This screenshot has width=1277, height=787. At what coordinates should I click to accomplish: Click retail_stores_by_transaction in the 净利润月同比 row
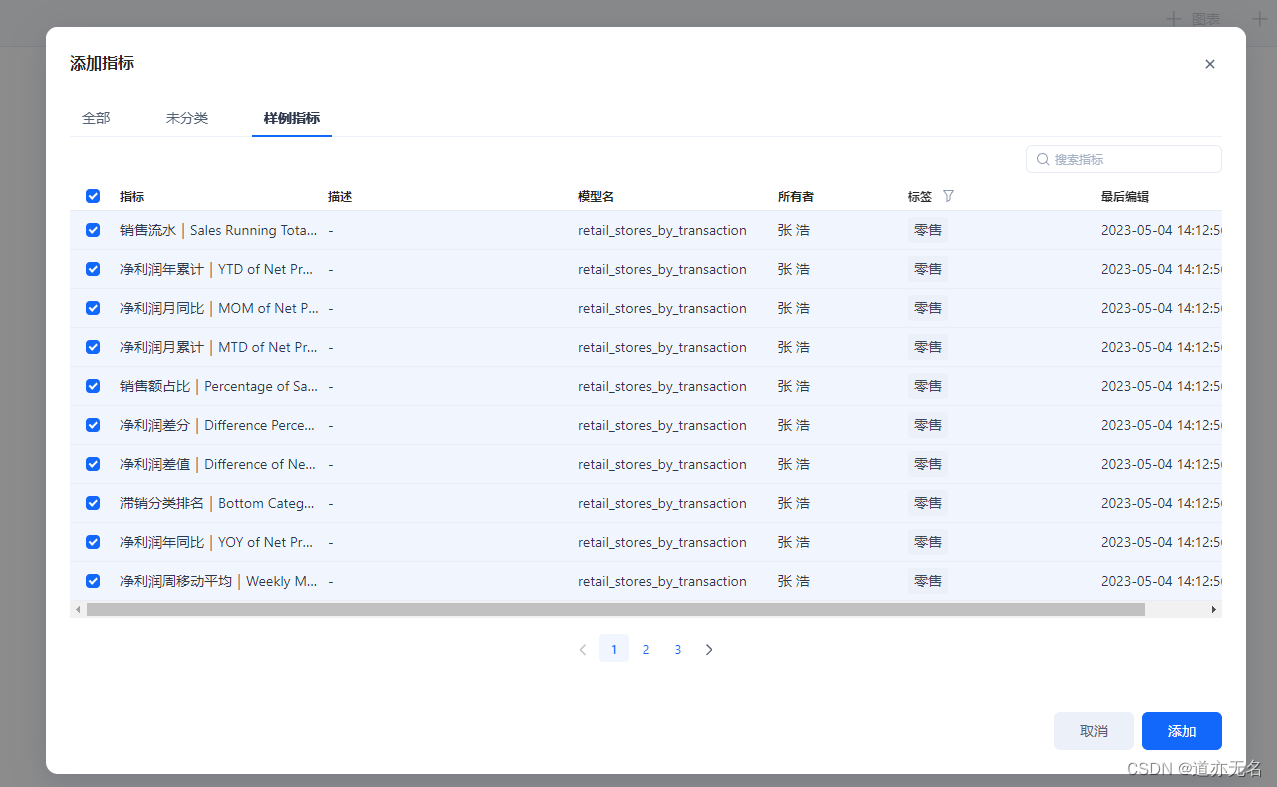click(662, 308)
